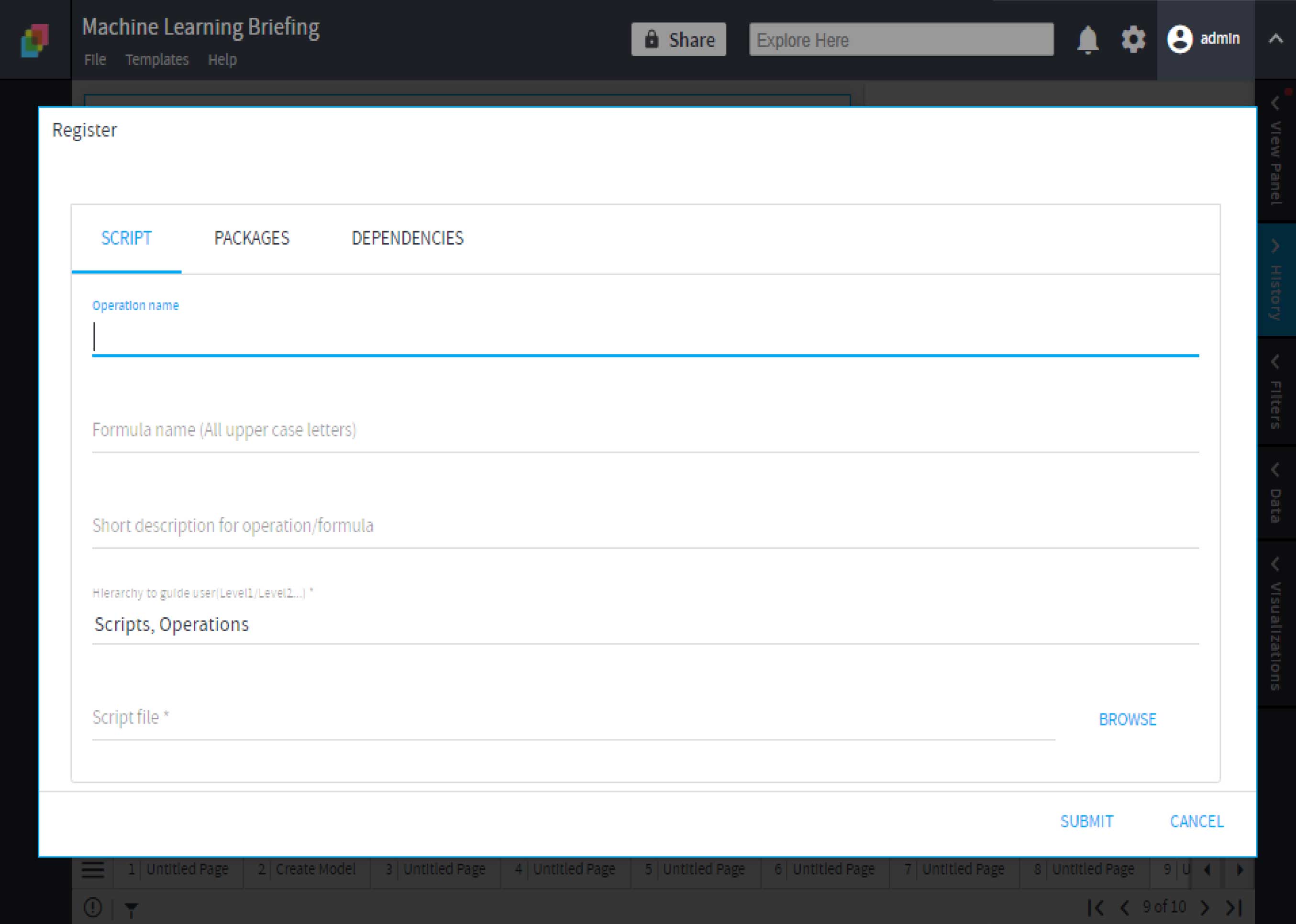This screenshot has width=1296, height=924.
Task: Expand the Filters side panel
Action: point(1275,391)
